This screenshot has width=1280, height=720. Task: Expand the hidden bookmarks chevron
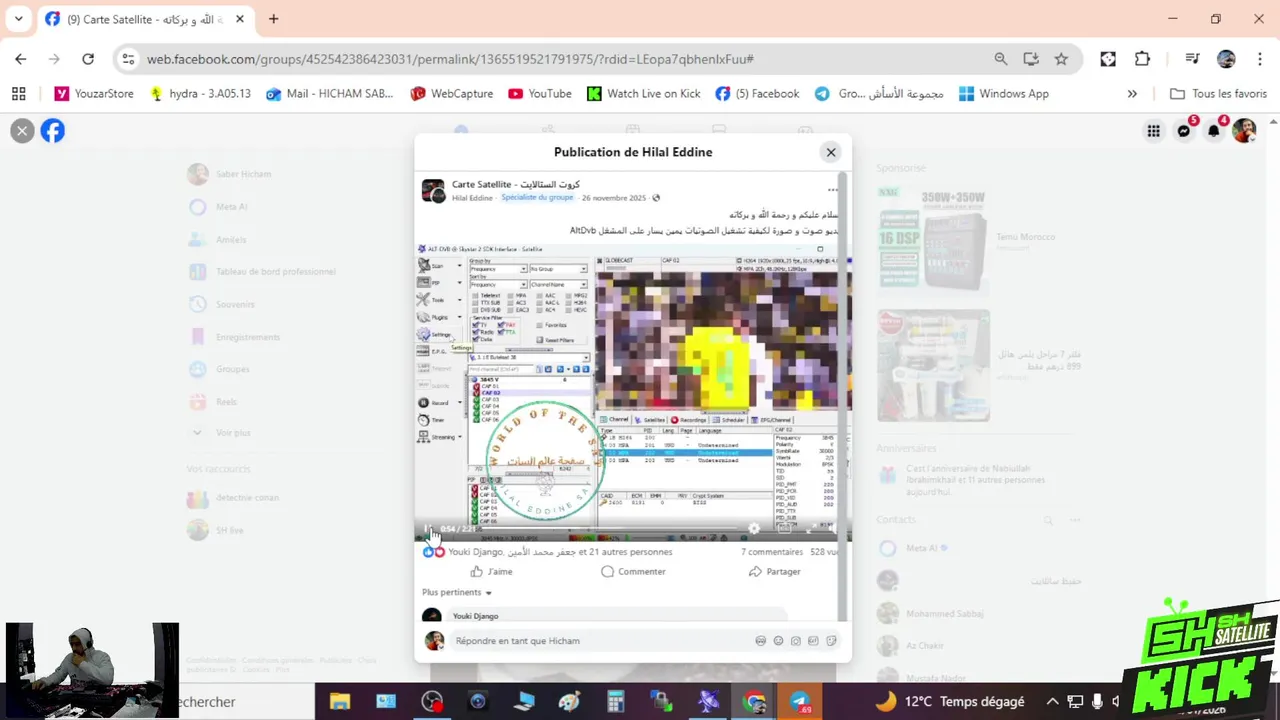(1132, 93)
